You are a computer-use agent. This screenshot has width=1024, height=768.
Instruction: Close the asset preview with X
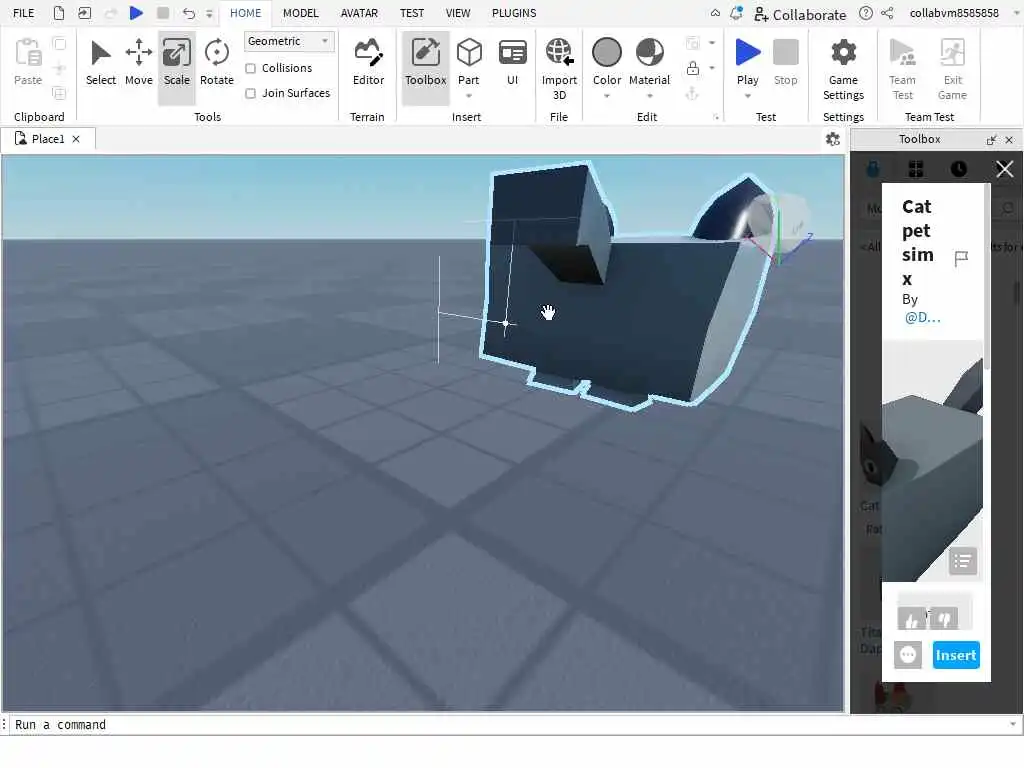pyautogui.click(x=1004, y=169)
